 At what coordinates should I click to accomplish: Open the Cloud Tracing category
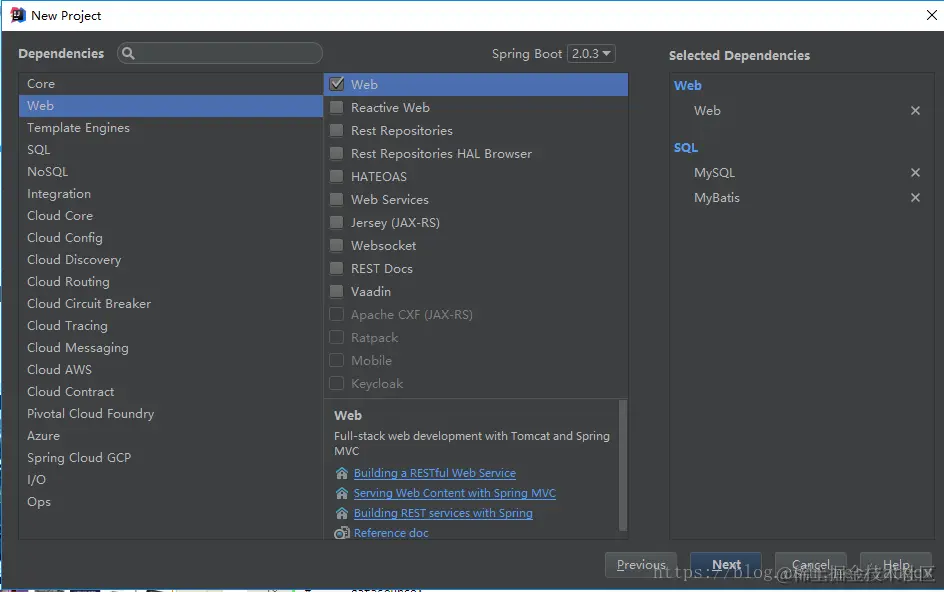click(171, 325)
